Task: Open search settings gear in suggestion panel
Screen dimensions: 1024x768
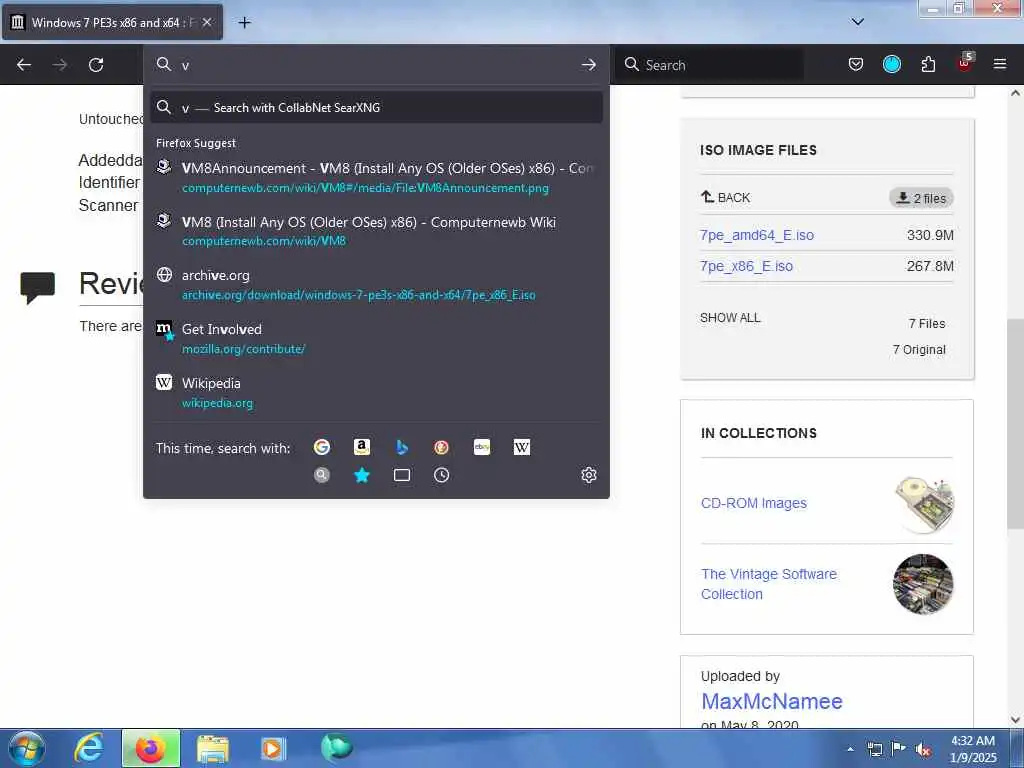Action: coord(588,475)
